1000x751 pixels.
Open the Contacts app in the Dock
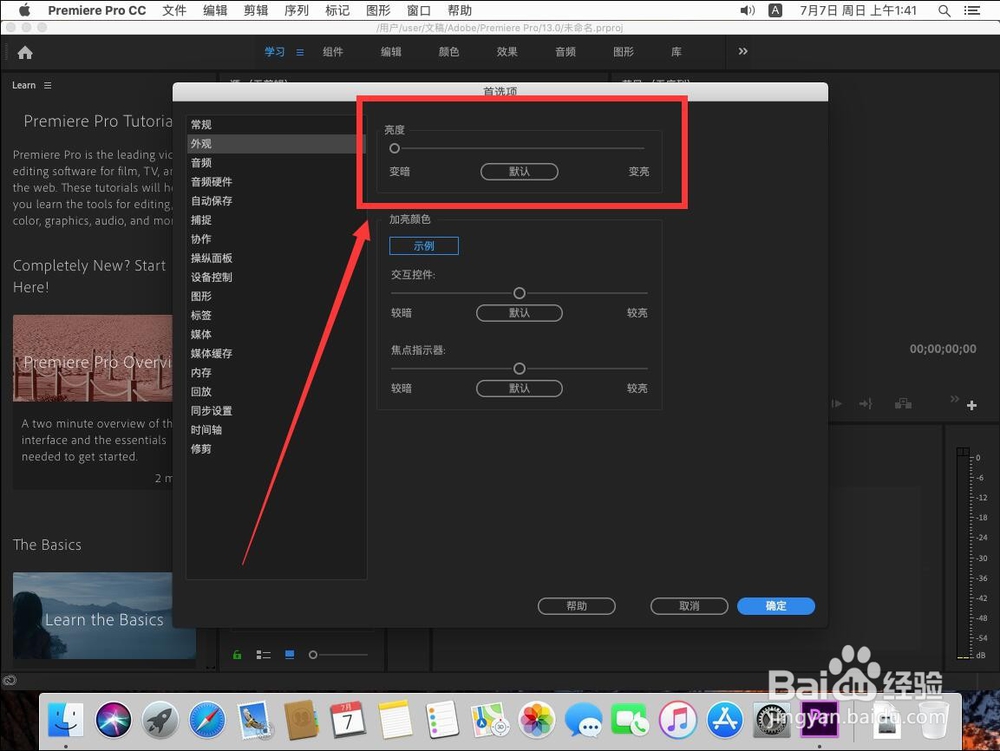click(x=301, y=720)
